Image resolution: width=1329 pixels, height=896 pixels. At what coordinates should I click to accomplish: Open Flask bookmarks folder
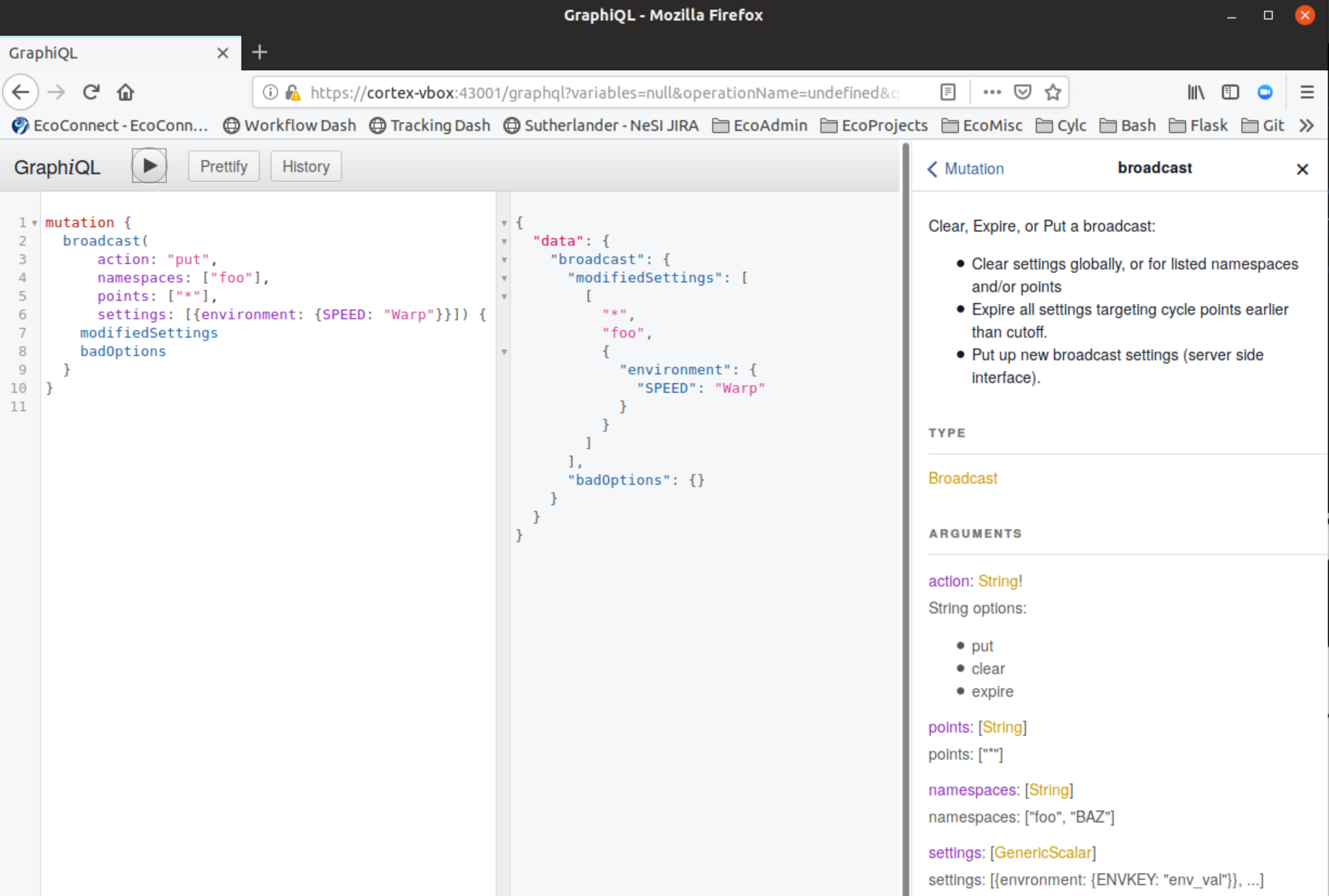1198,126
